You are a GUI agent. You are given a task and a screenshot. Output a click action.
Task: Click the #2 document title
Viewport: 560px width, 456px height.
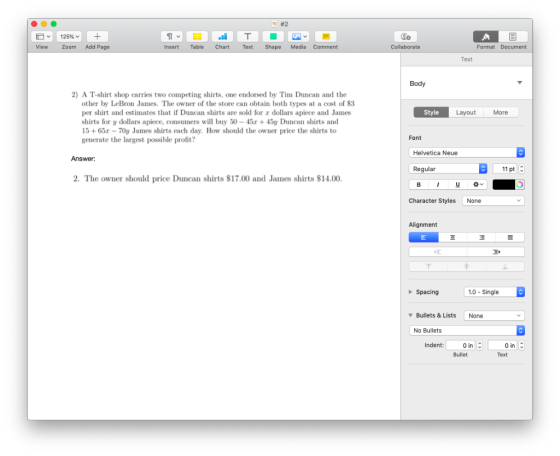coord(284,24)
